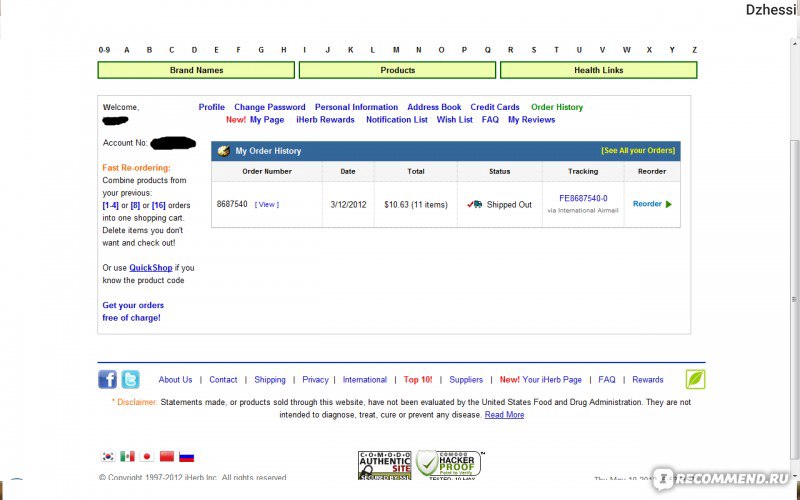Screen dimensions: 800x500
Task: Open My Reviews
Action: click(x=532, y=120)
